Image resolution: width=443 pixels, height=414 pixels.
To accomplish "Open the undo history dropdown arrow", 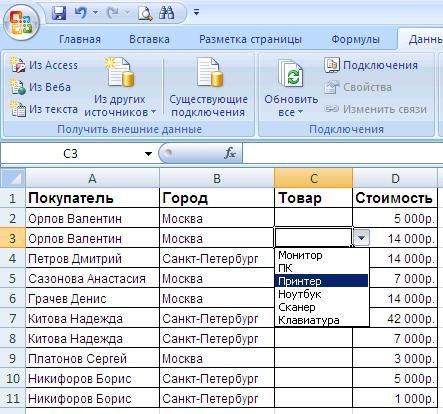I will [95, 13].
